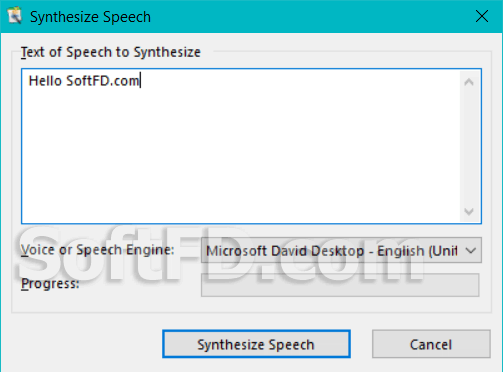Click 'Text of Speech to Synthesize' label
503x372 pixels.
[111, 52]
